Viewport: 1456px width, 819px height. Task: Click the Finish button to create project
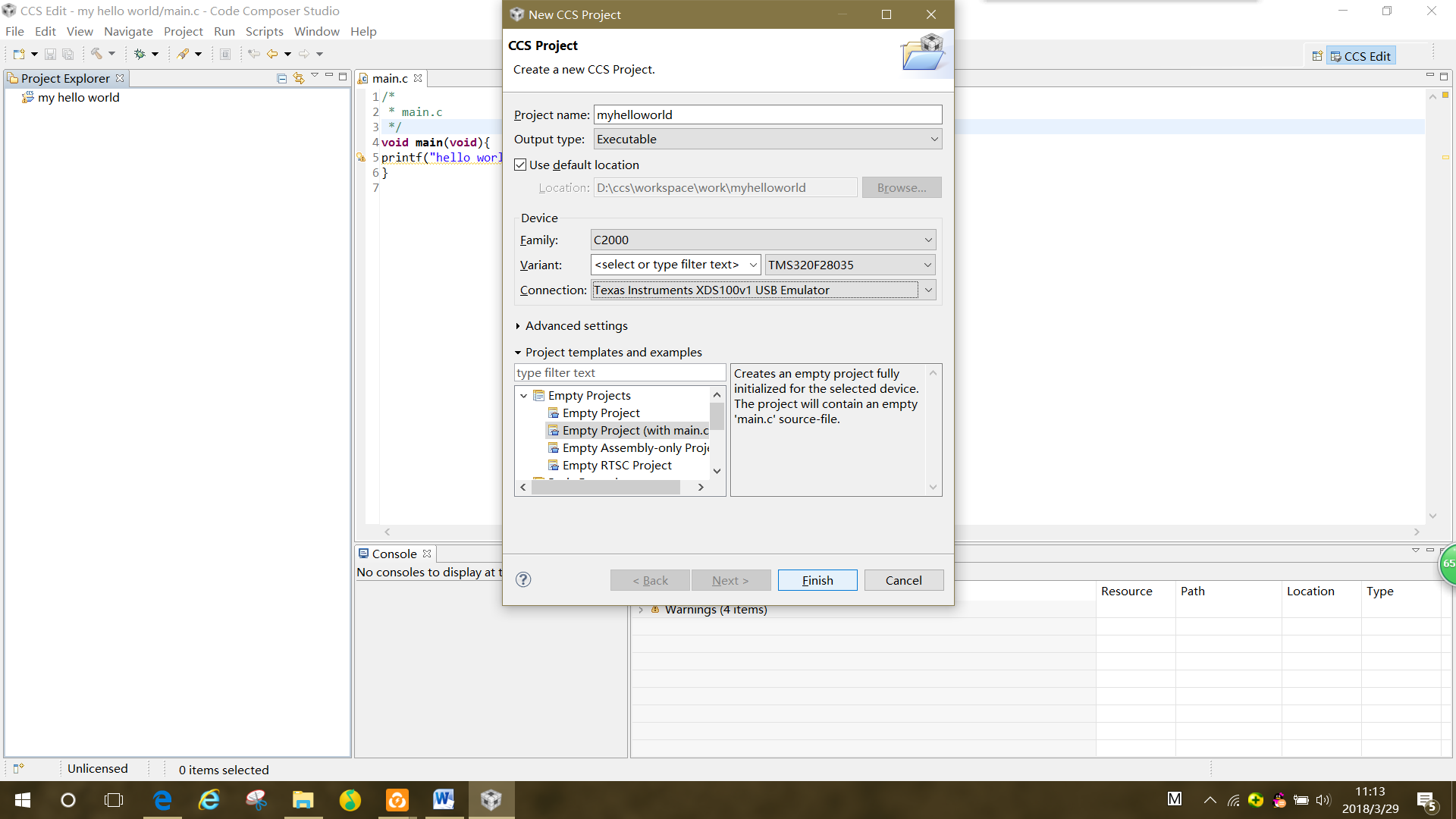click(818, 580)
